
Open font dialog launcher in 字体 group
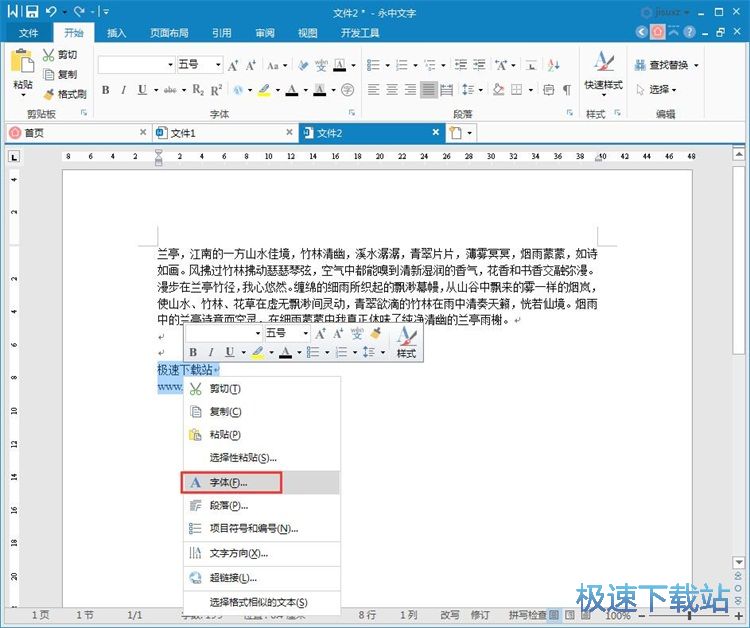point(352,112)
